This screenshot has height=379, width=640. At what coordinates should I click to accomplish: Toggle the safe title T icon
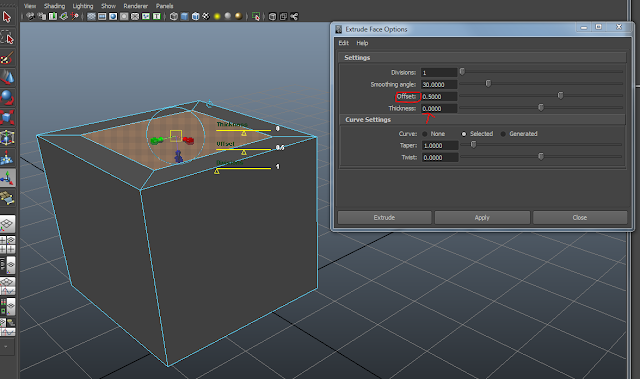pyautogui.click(x=157, y=16)
